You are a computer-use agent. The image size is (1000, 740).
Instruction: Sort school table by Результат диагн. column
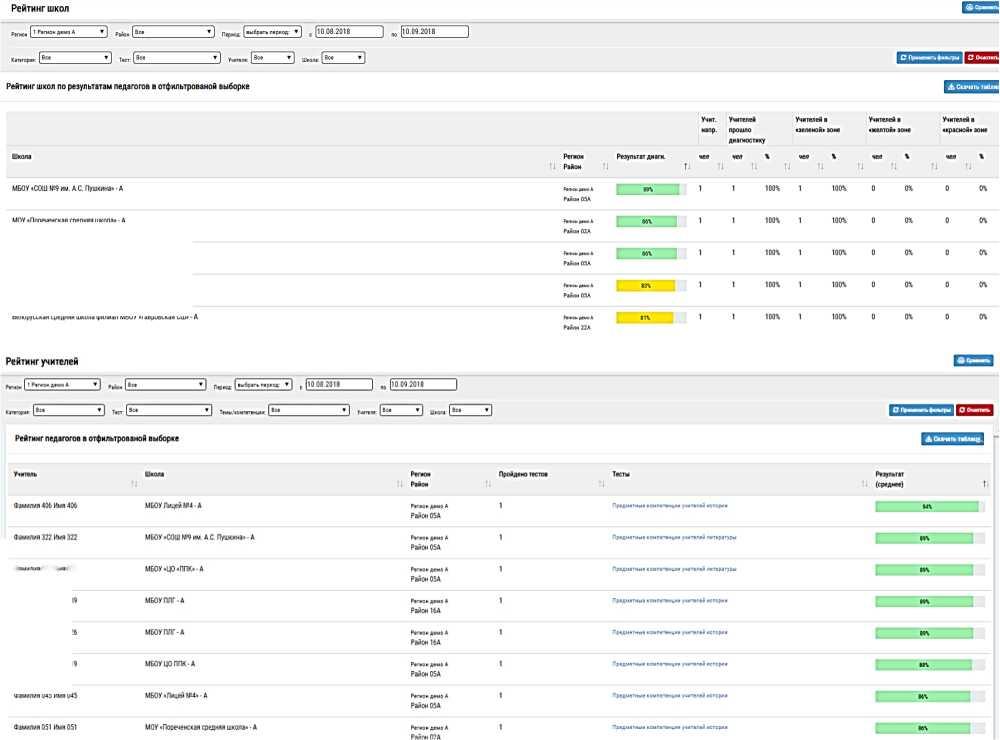(x=687, y=166)
